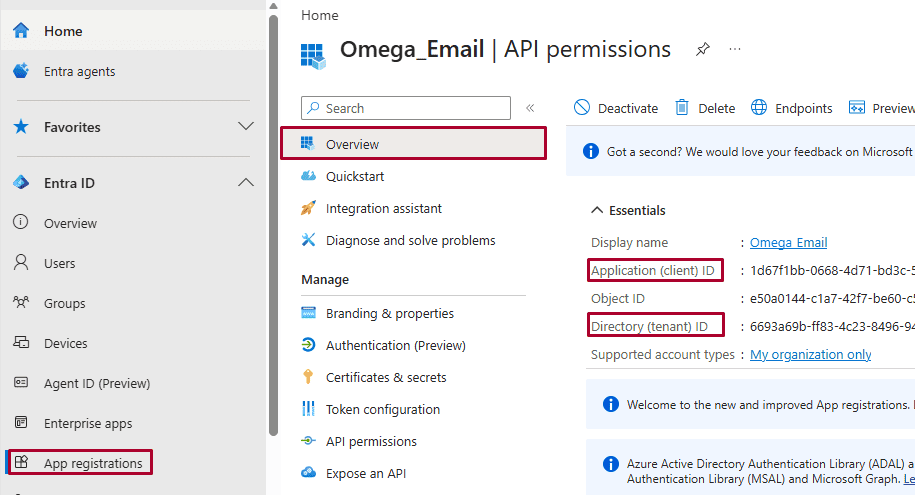Click the Branding & properties icon
This screenshot has height=495, width=915.
click(308, 313)
